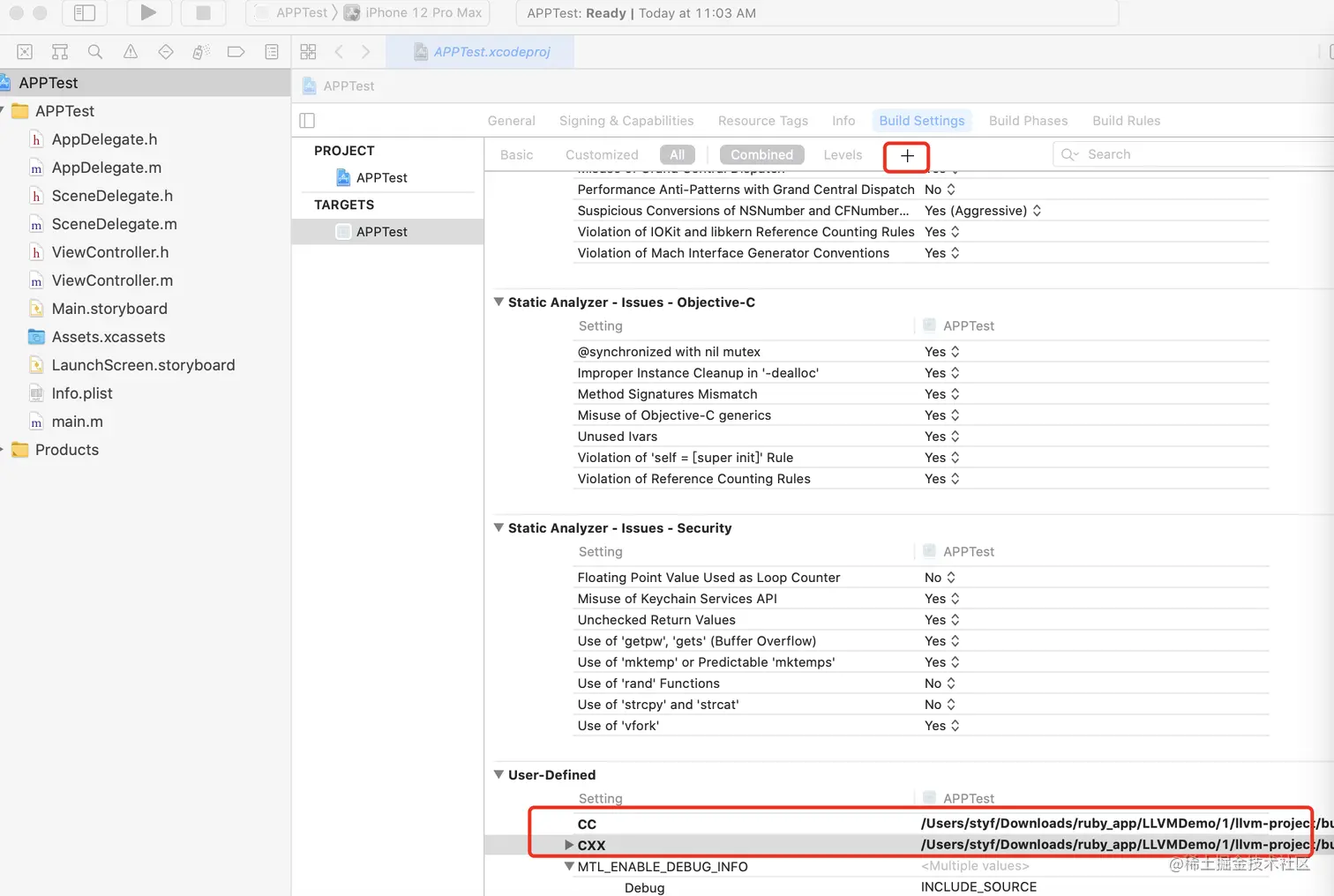The width and height of the screenshot is (1334, 896).
Task: Focus the build settings Search field
Action: click(1193, 154)
